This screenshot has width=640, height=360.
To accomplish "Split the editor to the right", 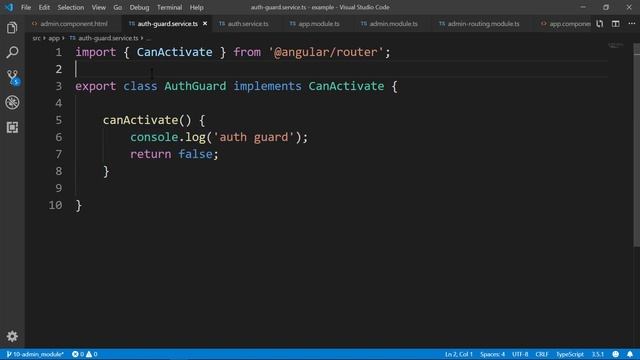I will click(x=616, y=24).
